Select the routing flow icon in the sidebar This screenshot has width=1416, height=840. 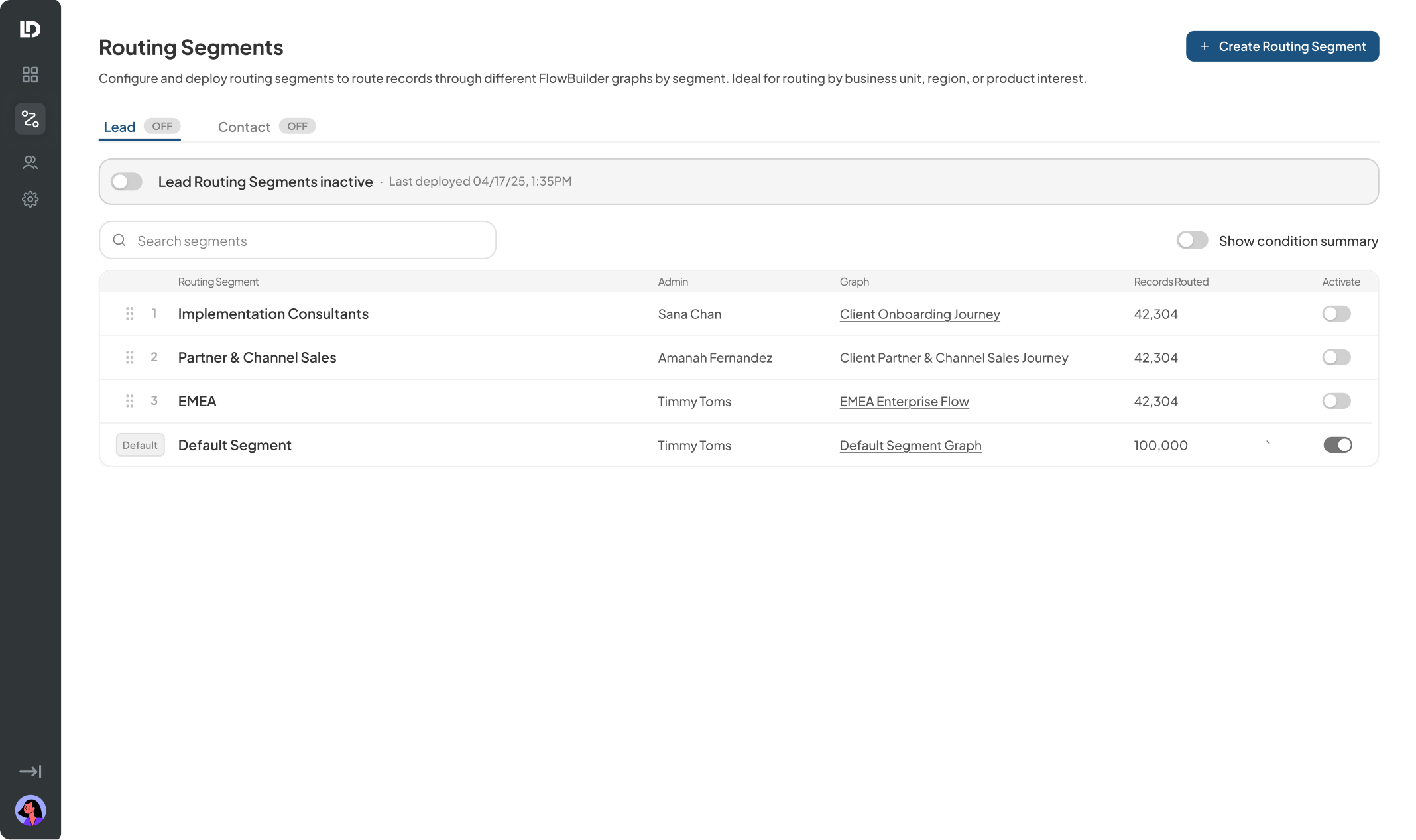coord(30,119)
